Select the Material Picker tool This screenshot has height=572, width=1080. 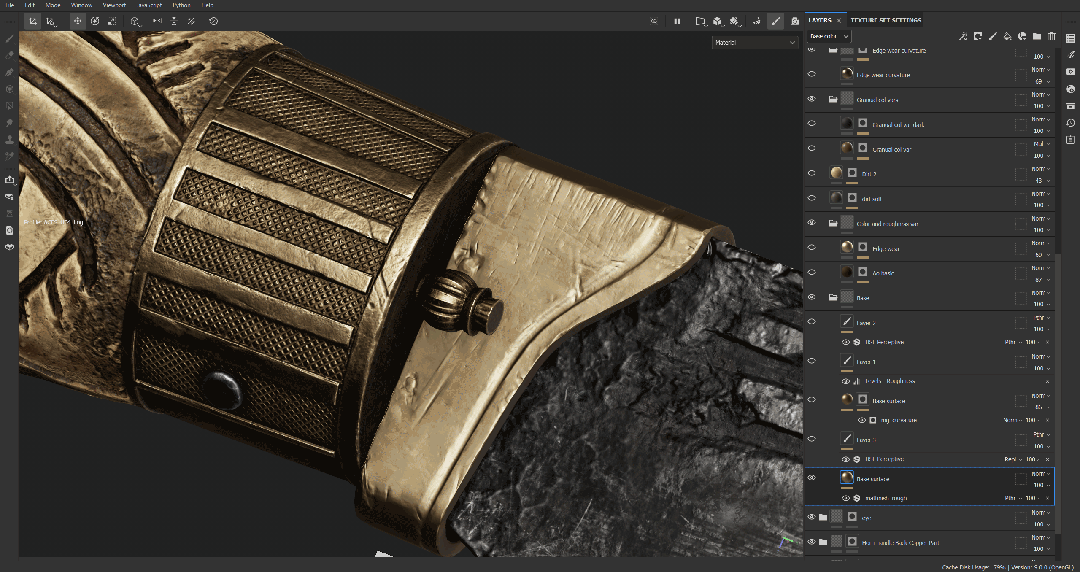10,156
